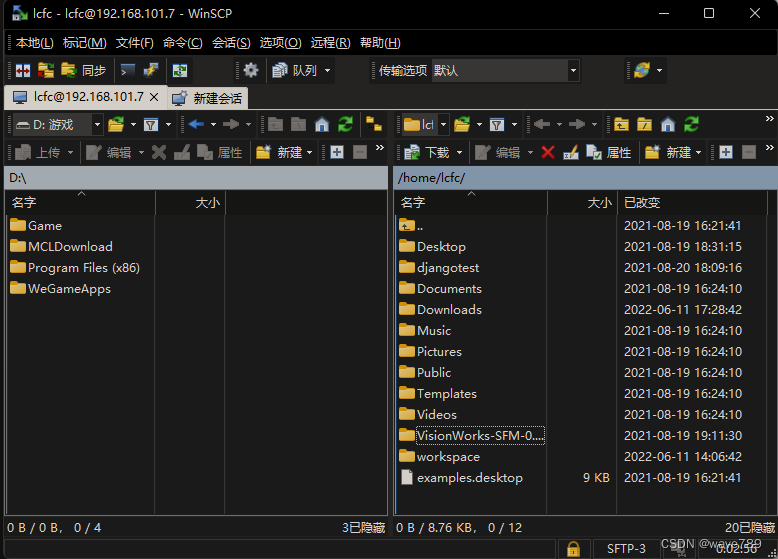The image size is (778, 559).
Task: Click the local directory tree icon
Action: [374, 124]
